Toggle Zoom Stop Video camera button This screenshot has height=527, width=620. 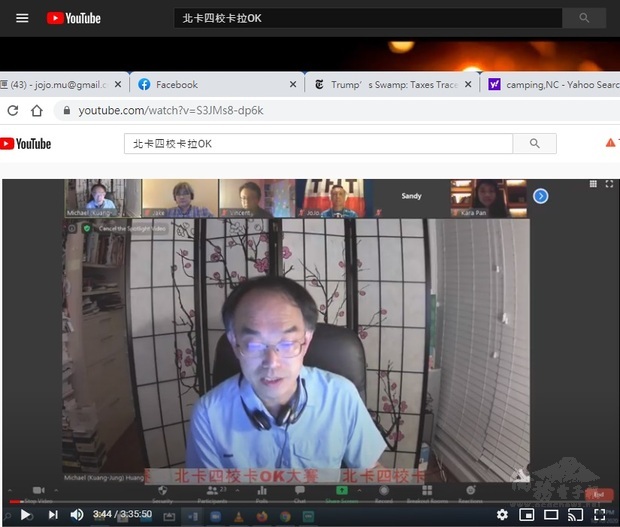38,493
